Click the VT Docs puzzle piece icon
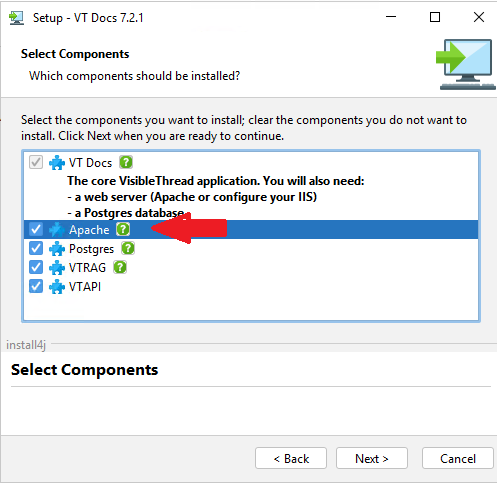497x484 pixels. pyautogui.click(x=57, y=163)
